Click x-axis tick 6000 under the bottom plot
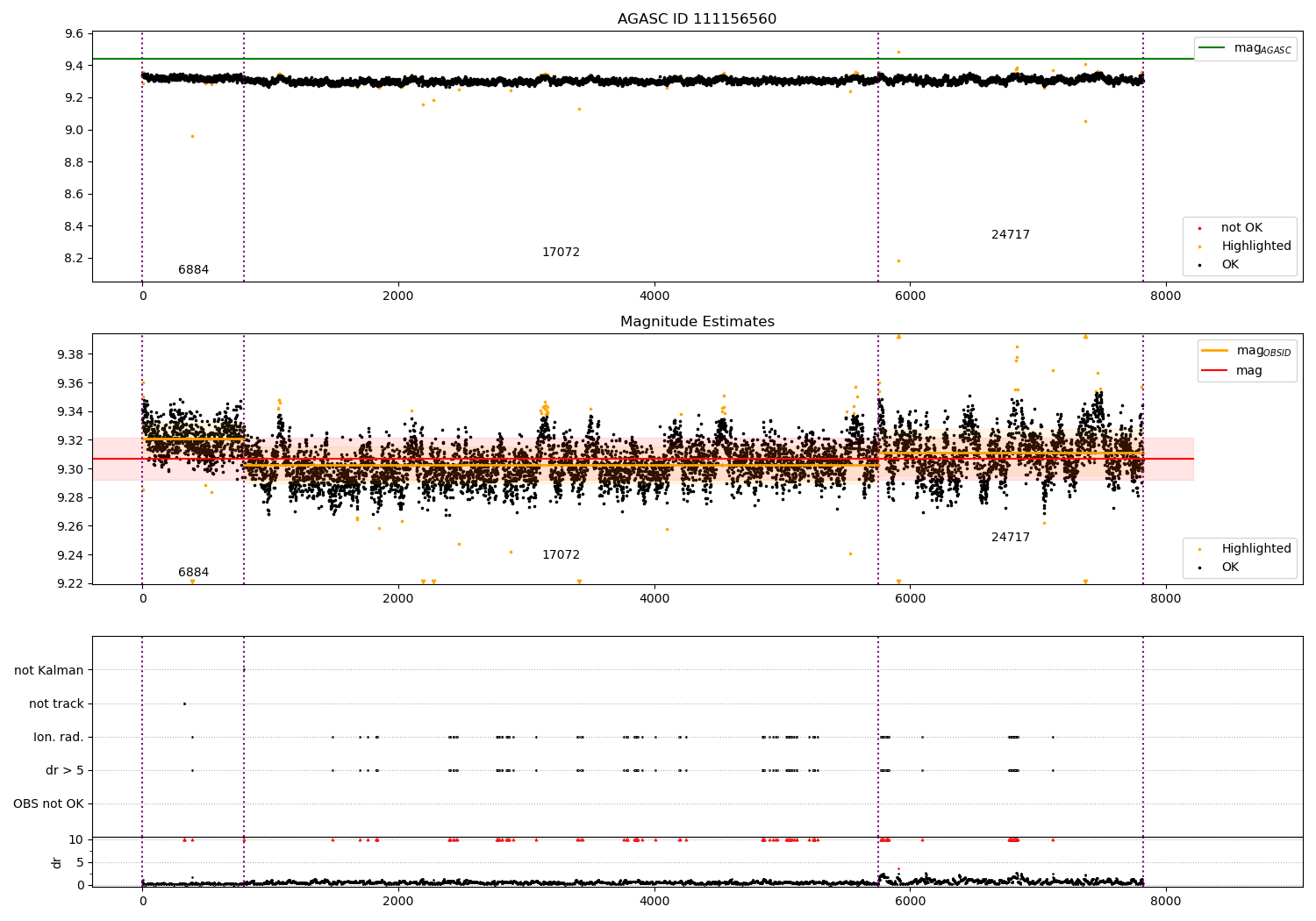 (x=910, y=902)
